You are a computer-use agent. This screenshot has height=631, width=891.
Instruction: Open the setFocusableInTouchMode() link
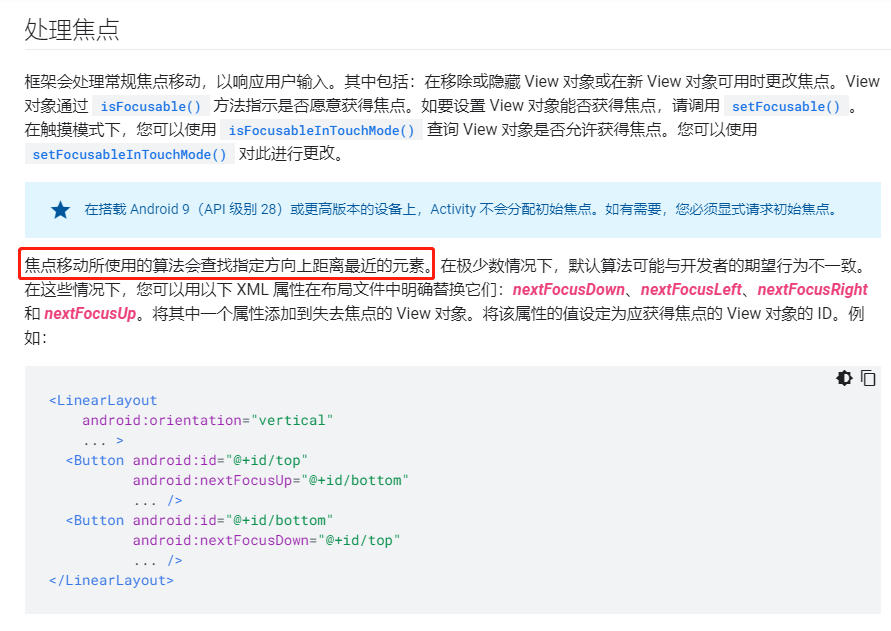coord(130,154)
